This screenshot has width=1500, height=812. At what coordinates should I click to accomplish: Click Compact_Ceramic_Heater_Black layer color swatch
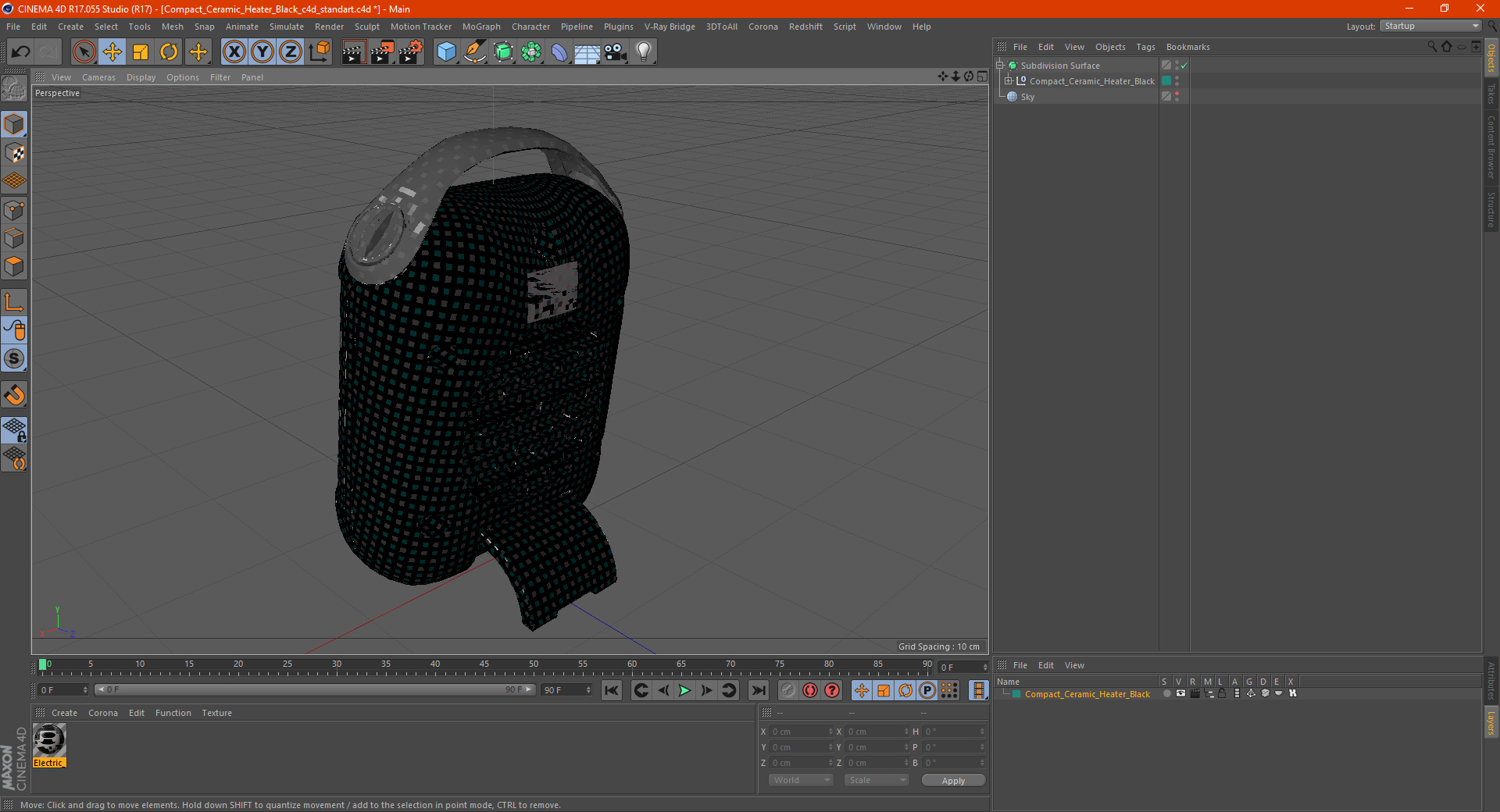tap(1166, 81)
